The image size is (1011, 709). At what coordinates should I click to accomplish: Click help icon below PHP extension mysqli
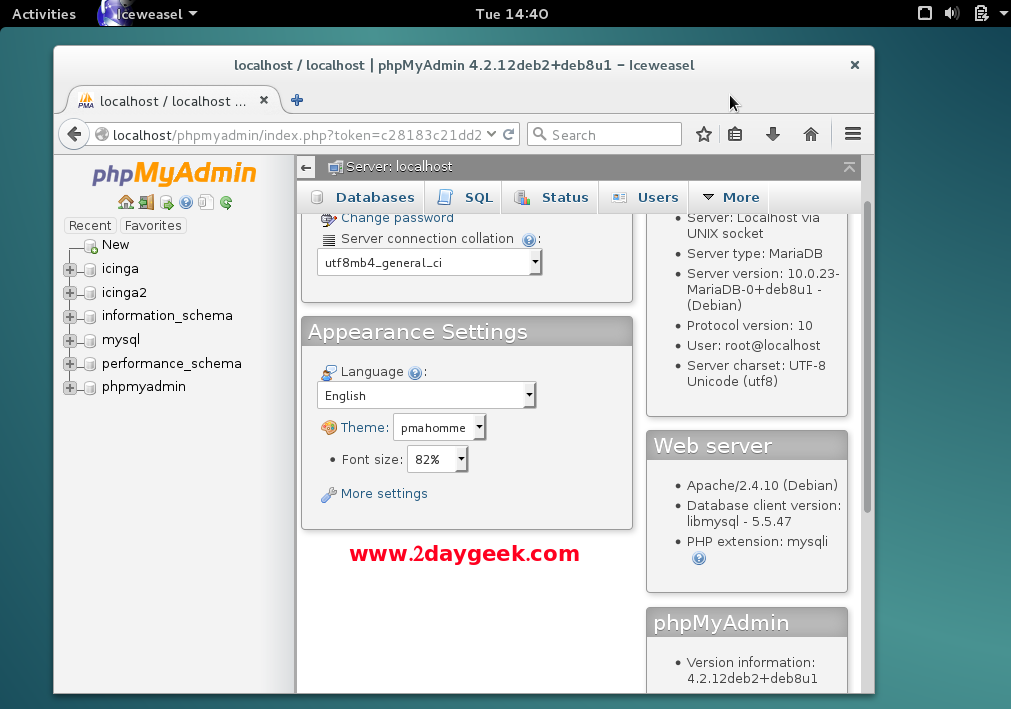point(699,558)
